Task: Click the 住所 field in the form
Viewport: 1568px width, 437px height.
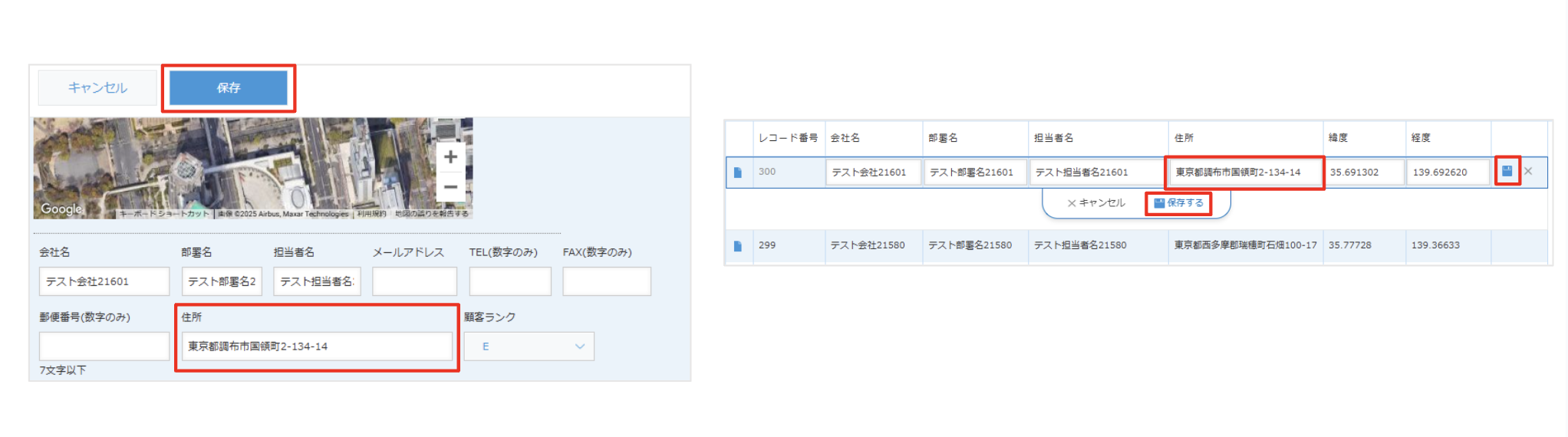Action: 317,347
